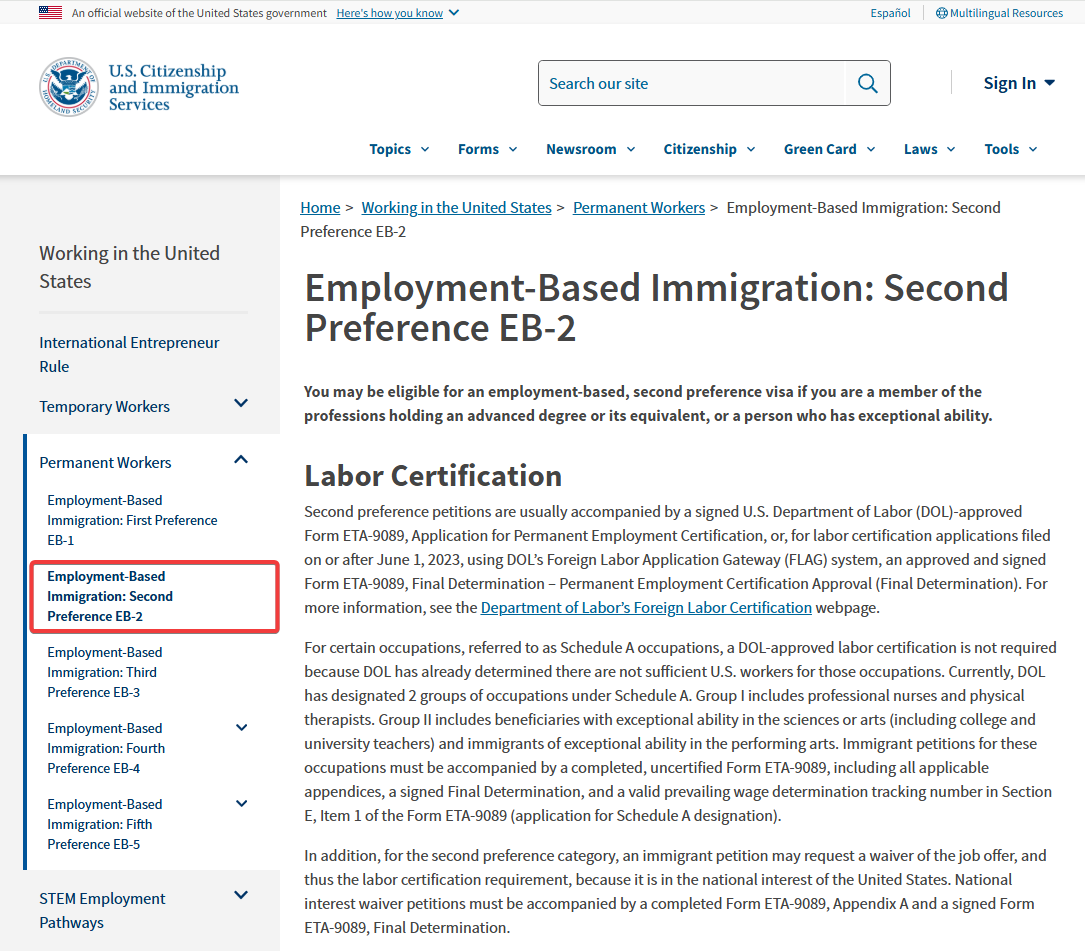Click the U.S. flag icon in the banner
The image size is (1085, 951).
(50, 12)
